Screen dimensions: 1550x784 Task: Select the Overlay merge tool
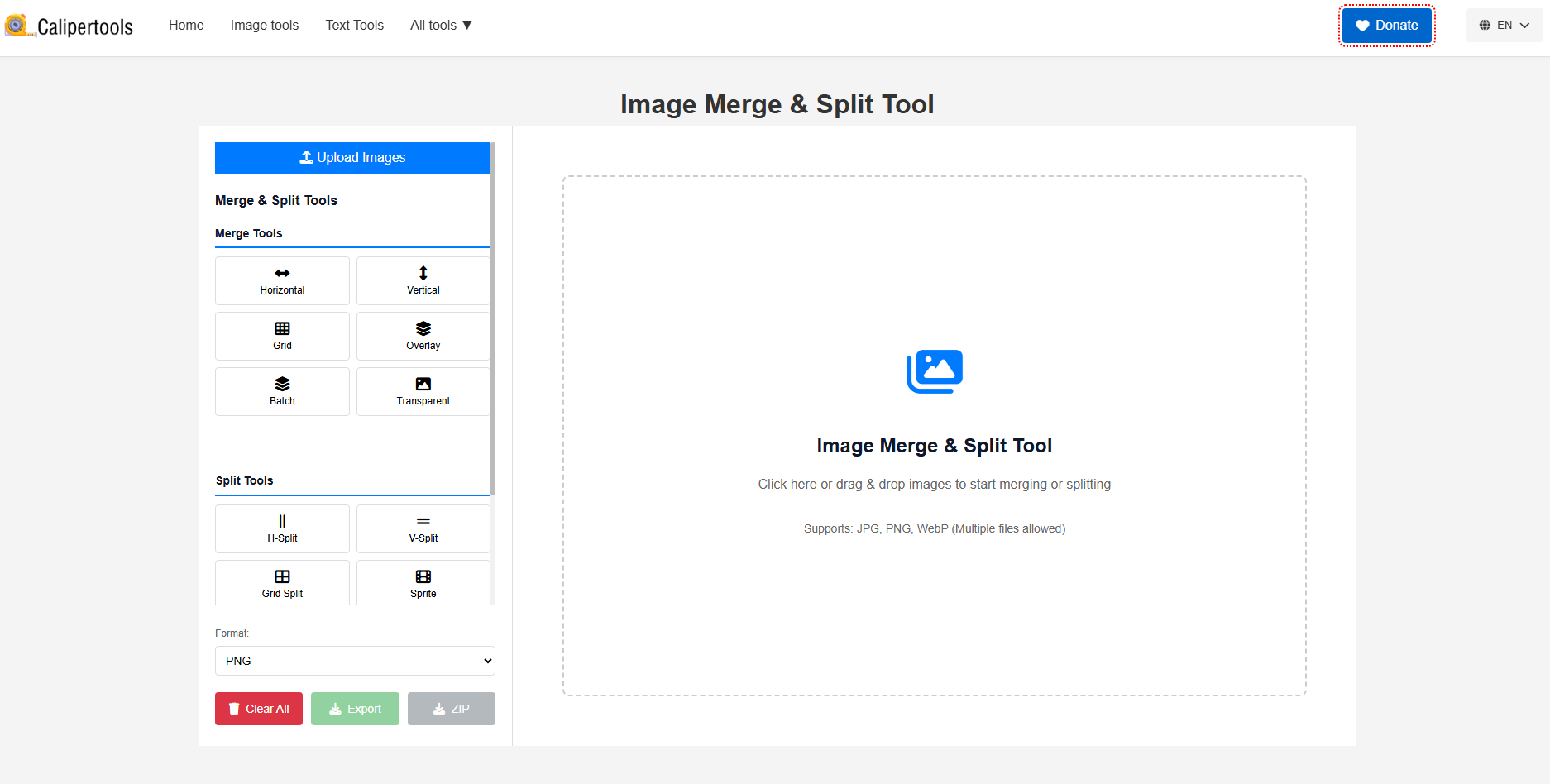(x=423, y=337)
